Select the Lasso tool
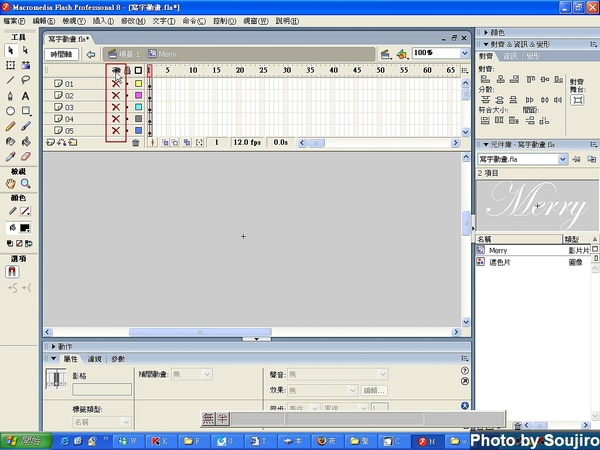 (25, 80)
